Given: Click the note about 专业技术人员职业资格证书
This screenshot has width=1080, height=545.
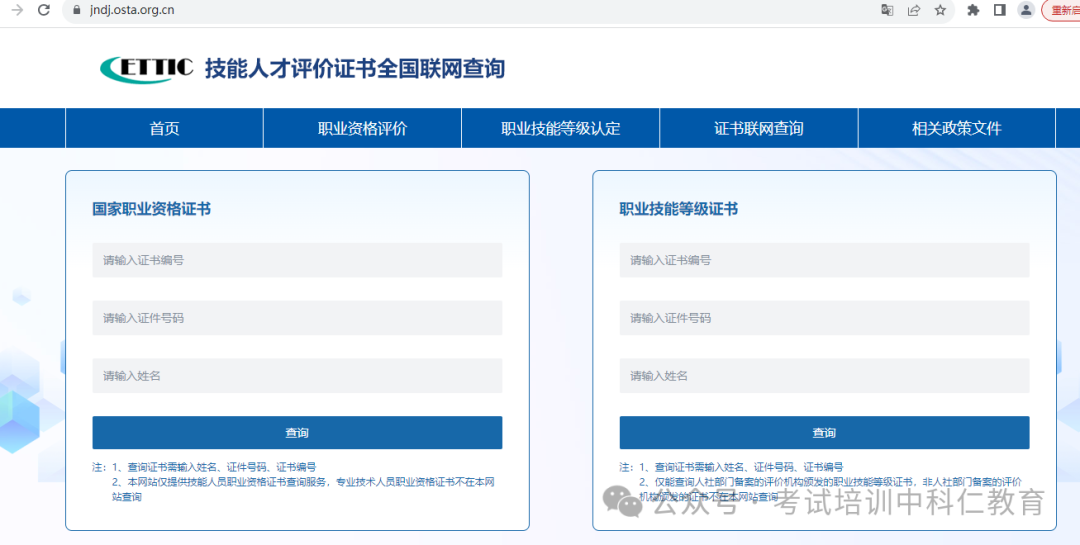Looking at the screenshot, I should pos(303,489).
